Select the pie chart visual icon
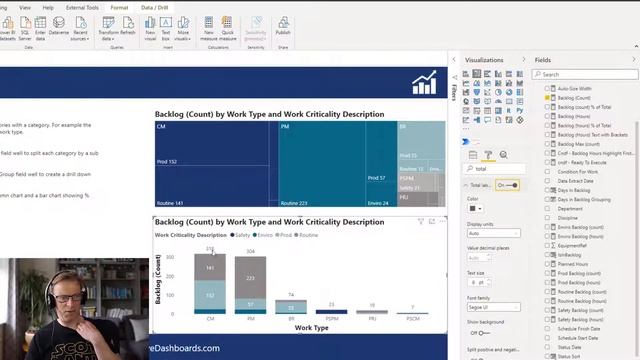Viewport: 640px width, 360px height. (498, 92)
